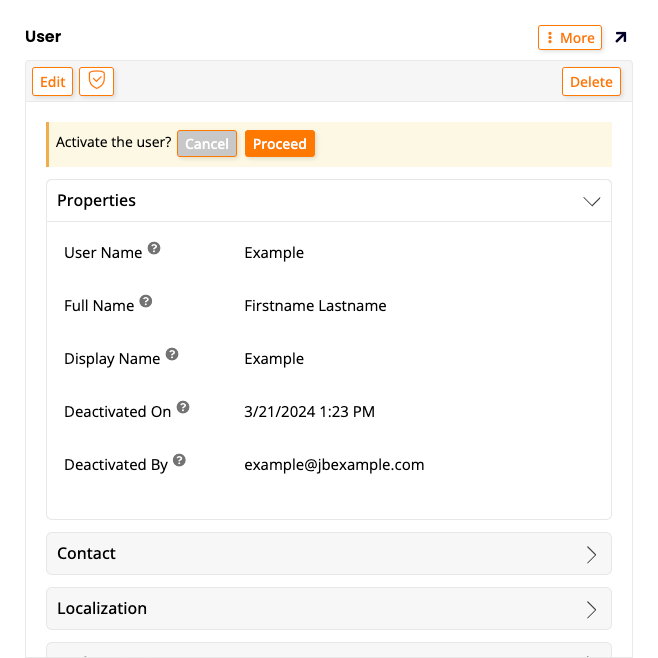658x658 pixels.
Task: Show help for User Name field
Action: tap(154, 248)
